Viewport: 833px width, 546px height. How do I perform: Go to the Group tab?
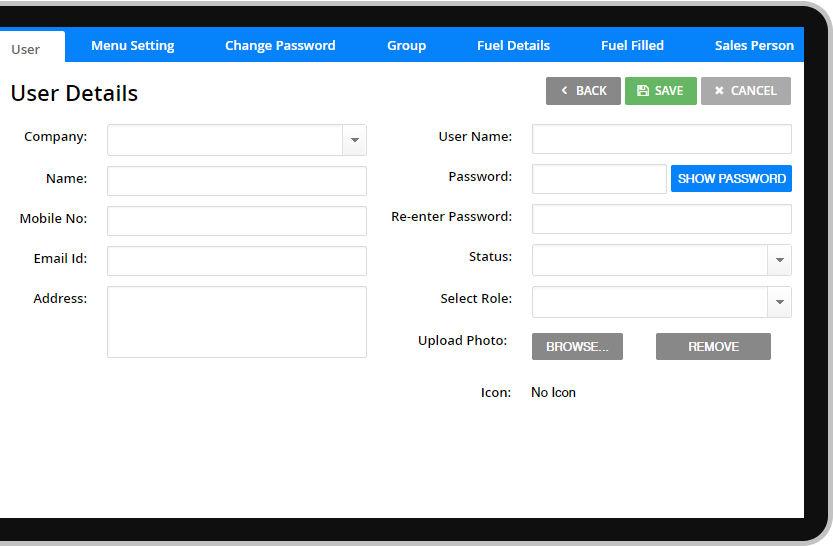(406, 45)
